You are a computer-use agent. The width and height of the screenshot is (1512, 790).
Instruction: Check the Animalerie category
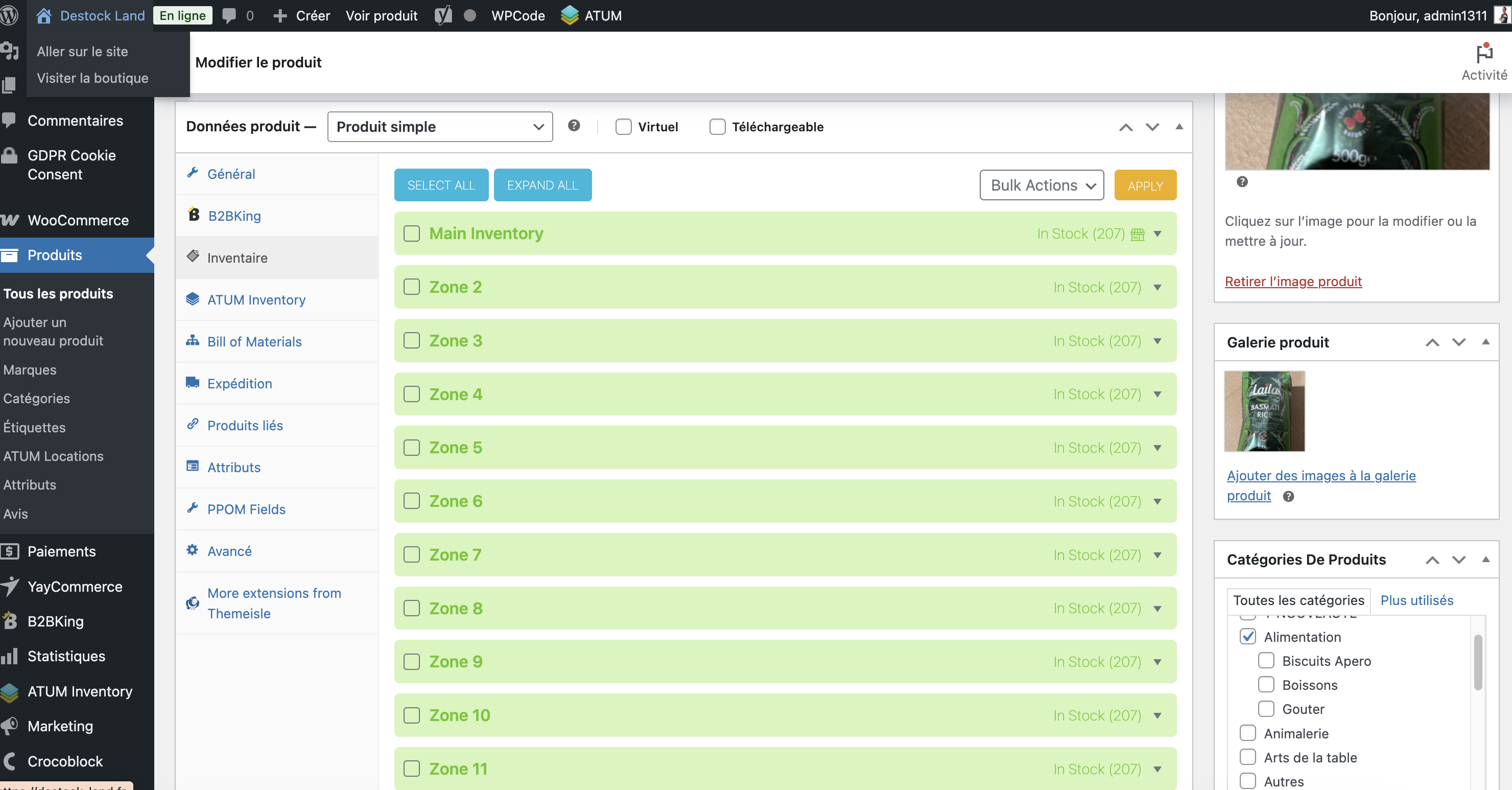coord(1247,733)
